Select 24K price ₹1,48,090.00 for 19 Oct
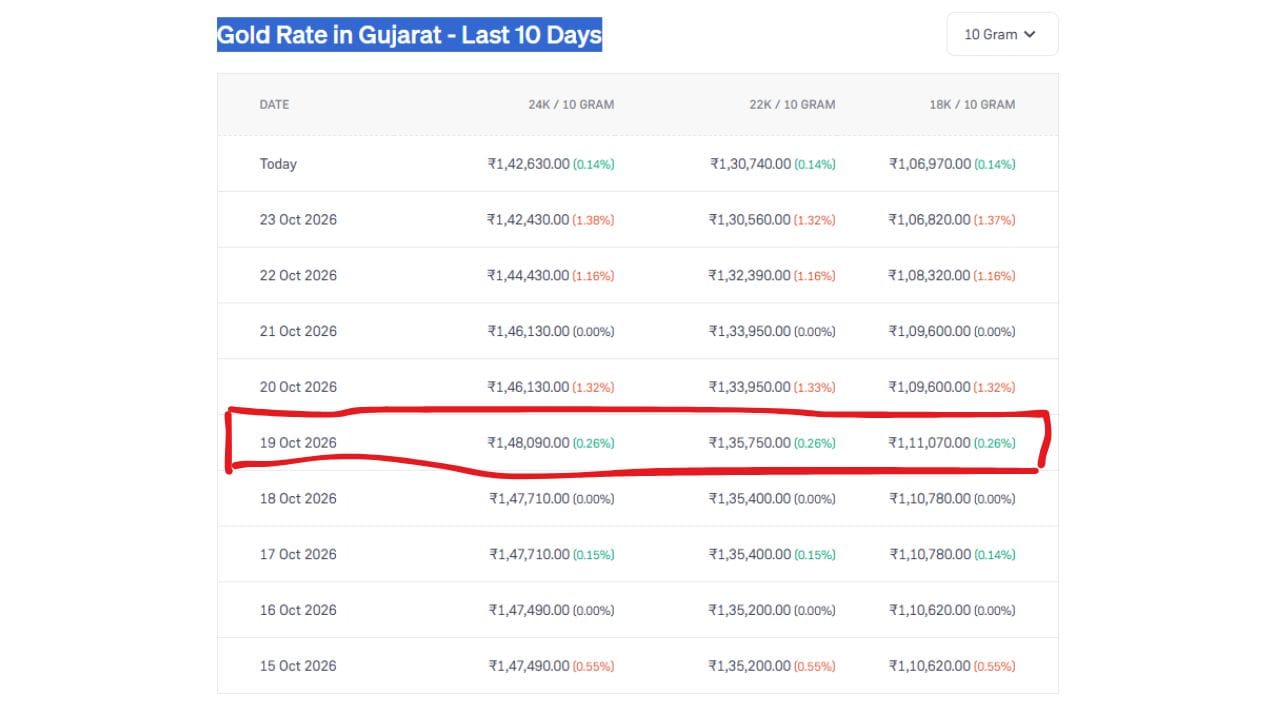 coord(528,443)
